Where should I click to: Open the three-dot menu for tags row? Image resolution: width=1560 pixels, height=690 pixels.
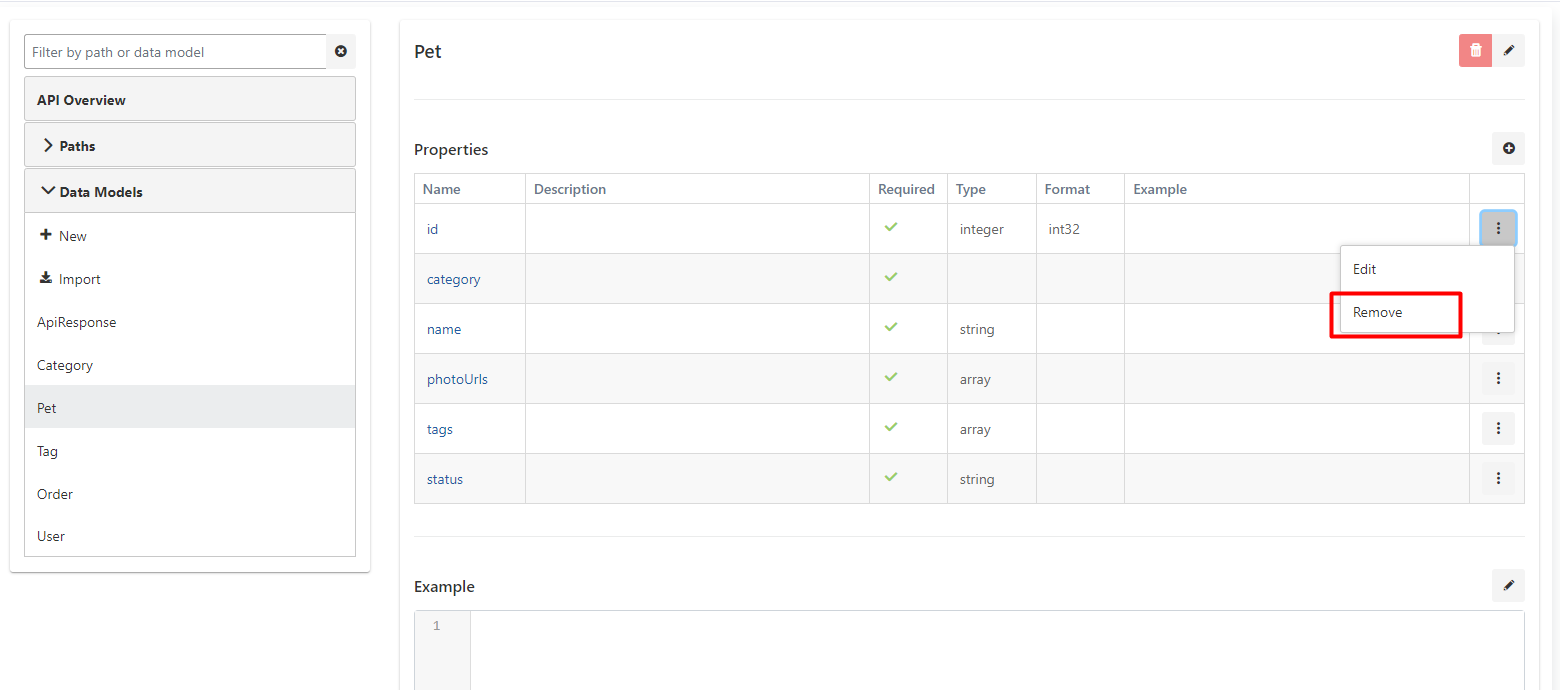pos(1498,429)
